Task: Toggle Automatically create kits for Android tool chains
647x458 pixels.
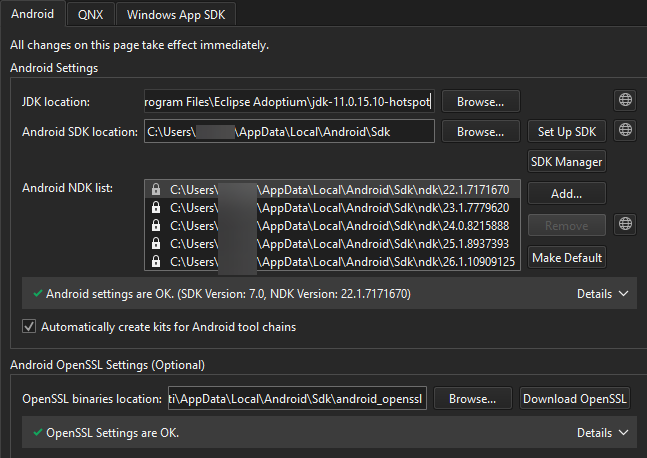Action: click(29, 326)
